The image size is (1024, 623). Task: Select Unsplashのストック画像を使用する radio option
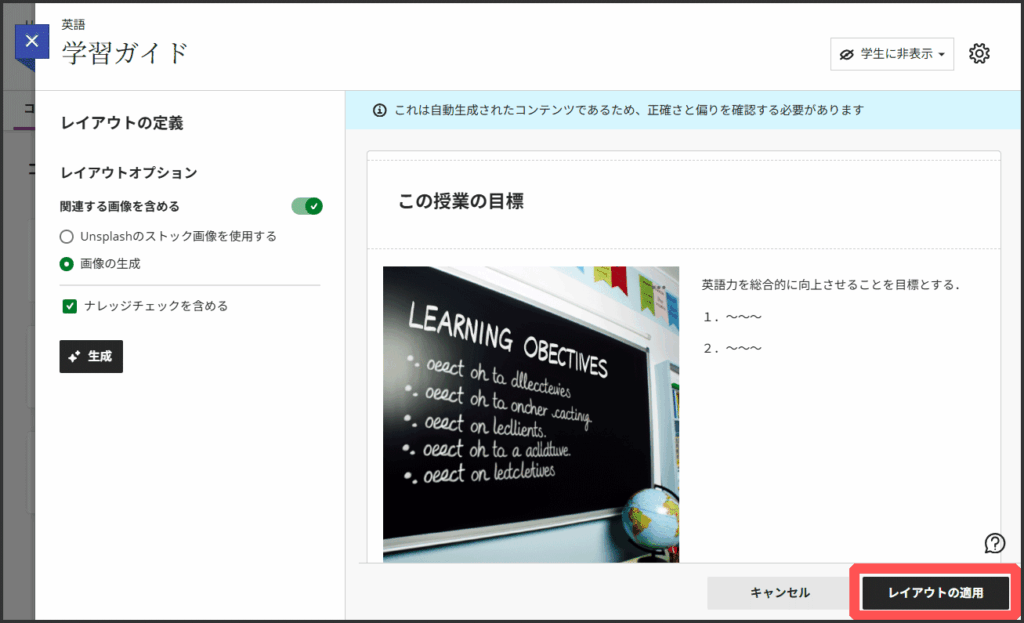[x=67, y=237]
